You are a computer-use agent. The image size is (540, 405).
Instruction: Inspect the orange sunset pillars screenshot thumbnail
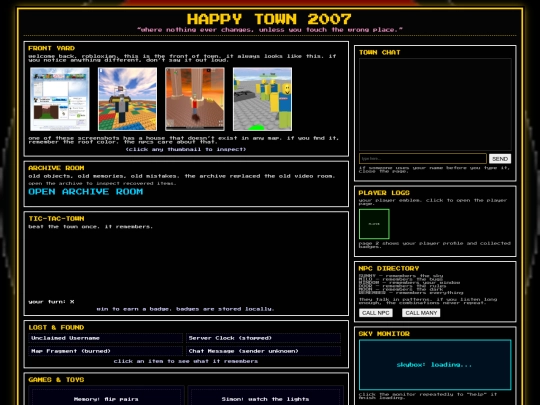click(195, 99)
